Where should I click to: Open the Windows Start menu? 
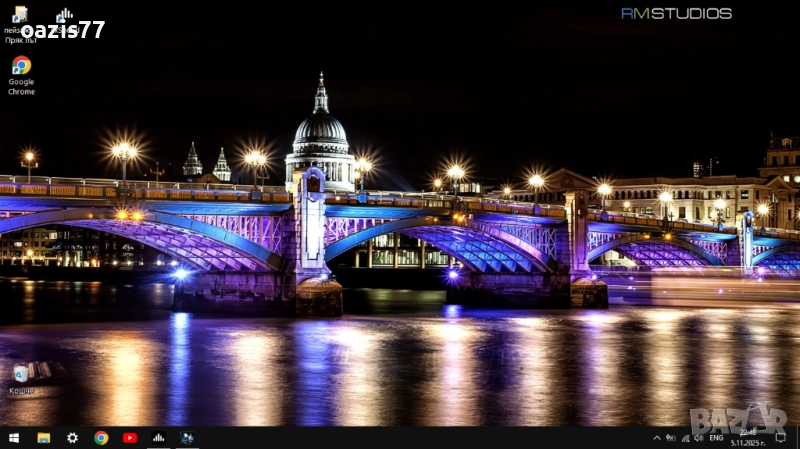[14, 438]
